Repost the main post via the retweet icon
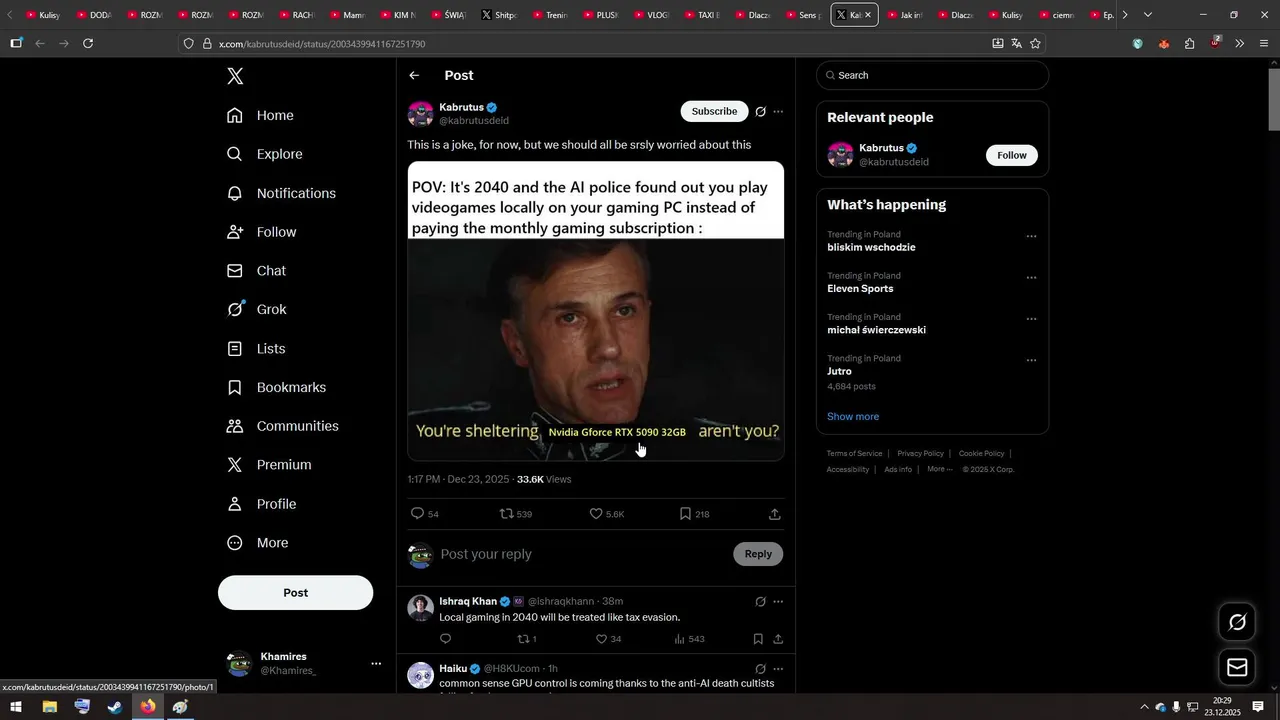This screenshot has width=1280, height=720. [x=507, y=514]
